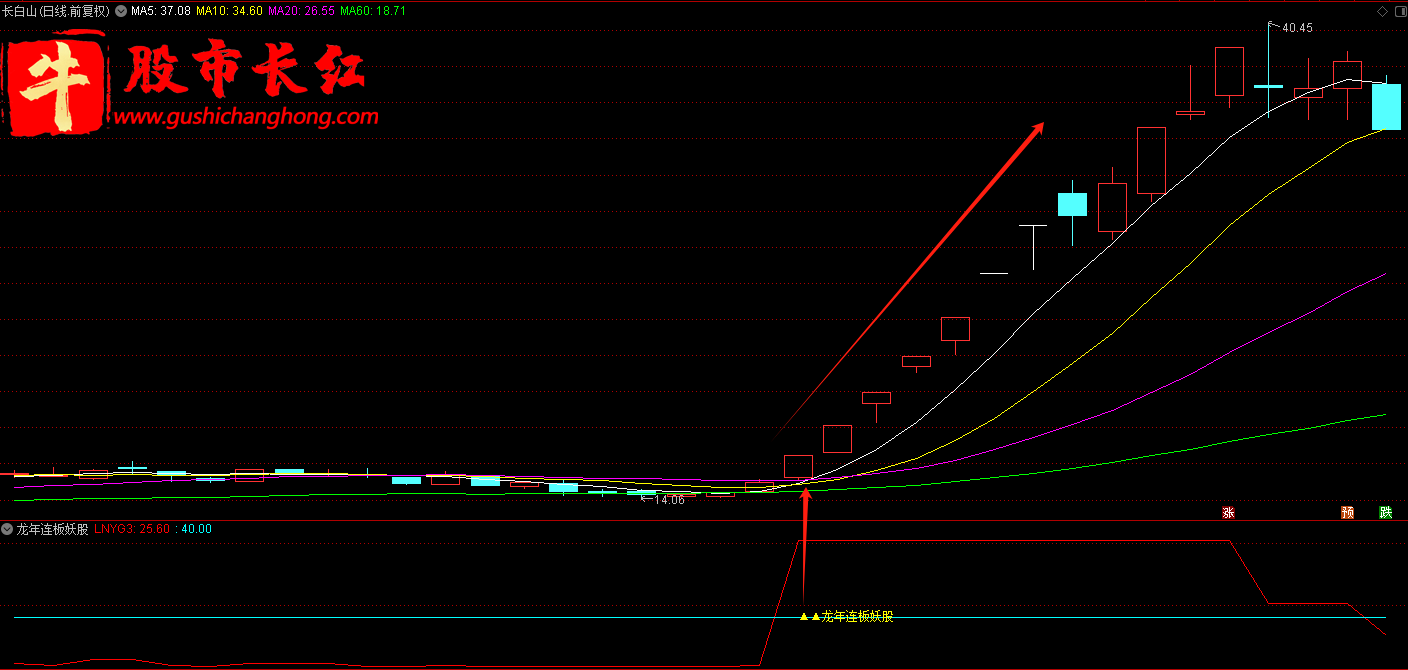The height and width of the screenshot is (670, 1408).
Task: Click the diamond icon at chart top-right
Action: pyautogui.click(x=1383, y=11)
